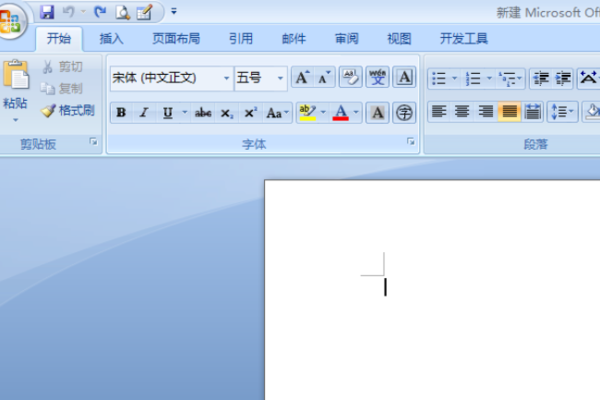
Task: Toggle superscript formatting
Action: tap(250, 113)
